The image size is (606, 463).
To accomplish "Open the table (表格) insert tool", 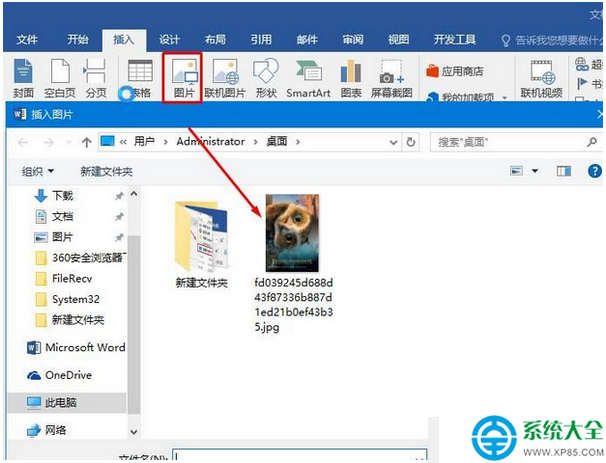I will click(x=140, y=78).
